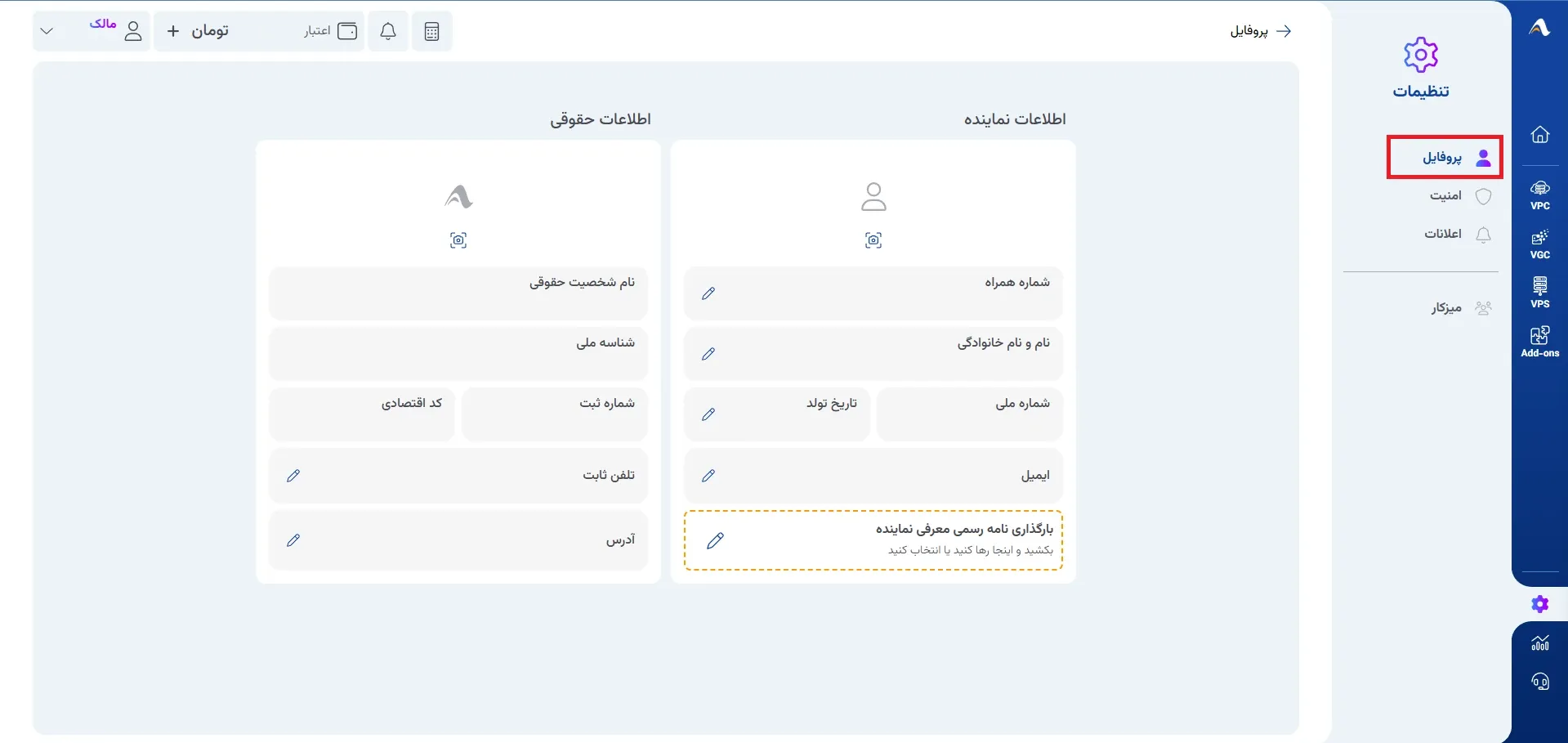Image resolution: width=1568 pixels, height=743 pixels.
Task: Open the support headset icon in the sidebar
Action: click(1539, 681)
